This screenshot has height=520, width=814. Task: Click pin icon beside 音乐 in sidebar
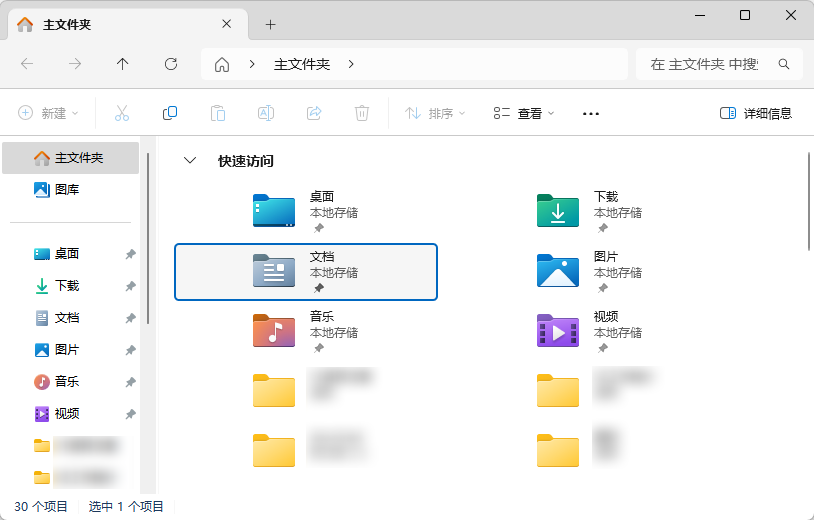click(x=130, y=382)
